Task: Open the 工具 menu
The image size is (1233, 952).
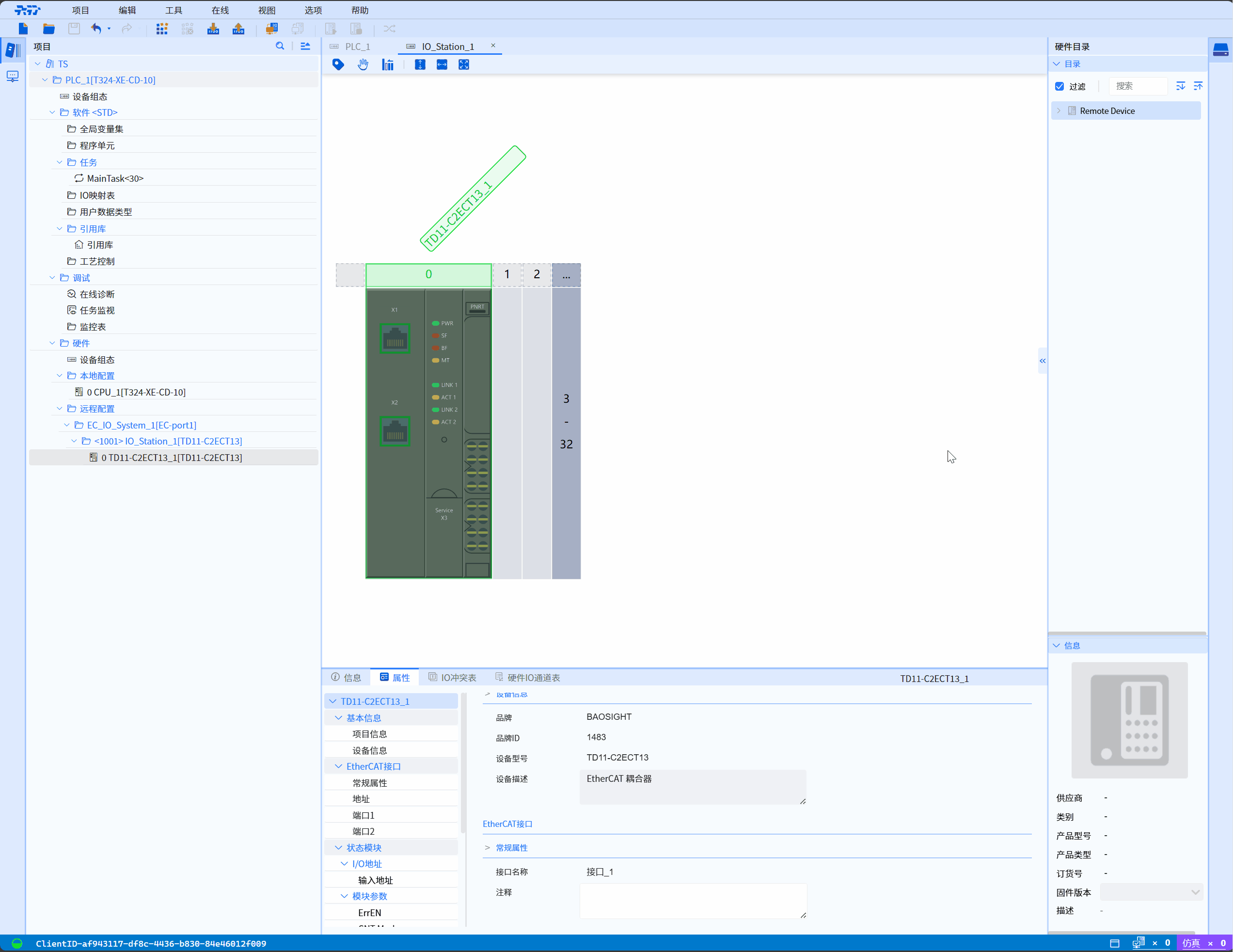Action: click(x=174, y=10)
